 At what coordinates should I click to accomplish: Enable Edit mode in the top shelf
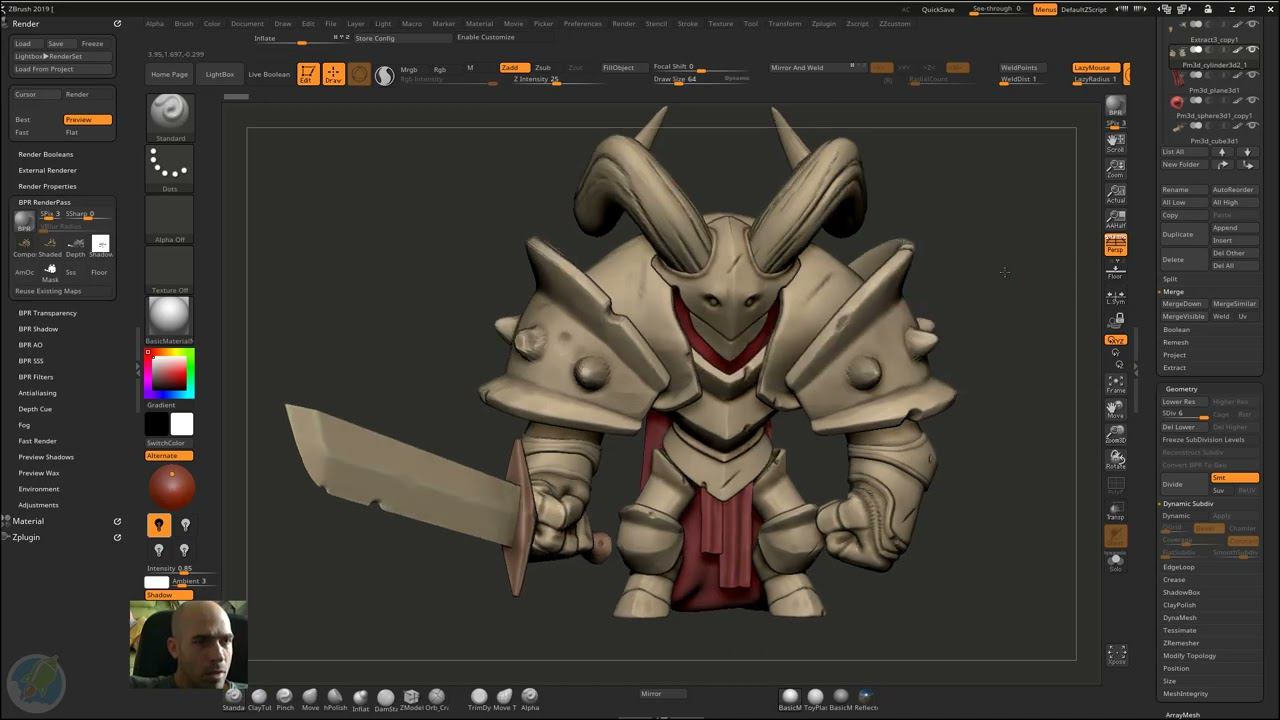[x=308, y=74]
